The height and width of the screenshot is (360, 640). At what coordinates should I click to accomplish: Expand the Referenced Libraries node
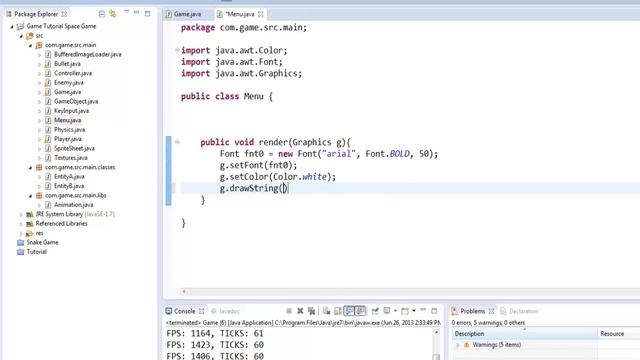tap(21, 224)
